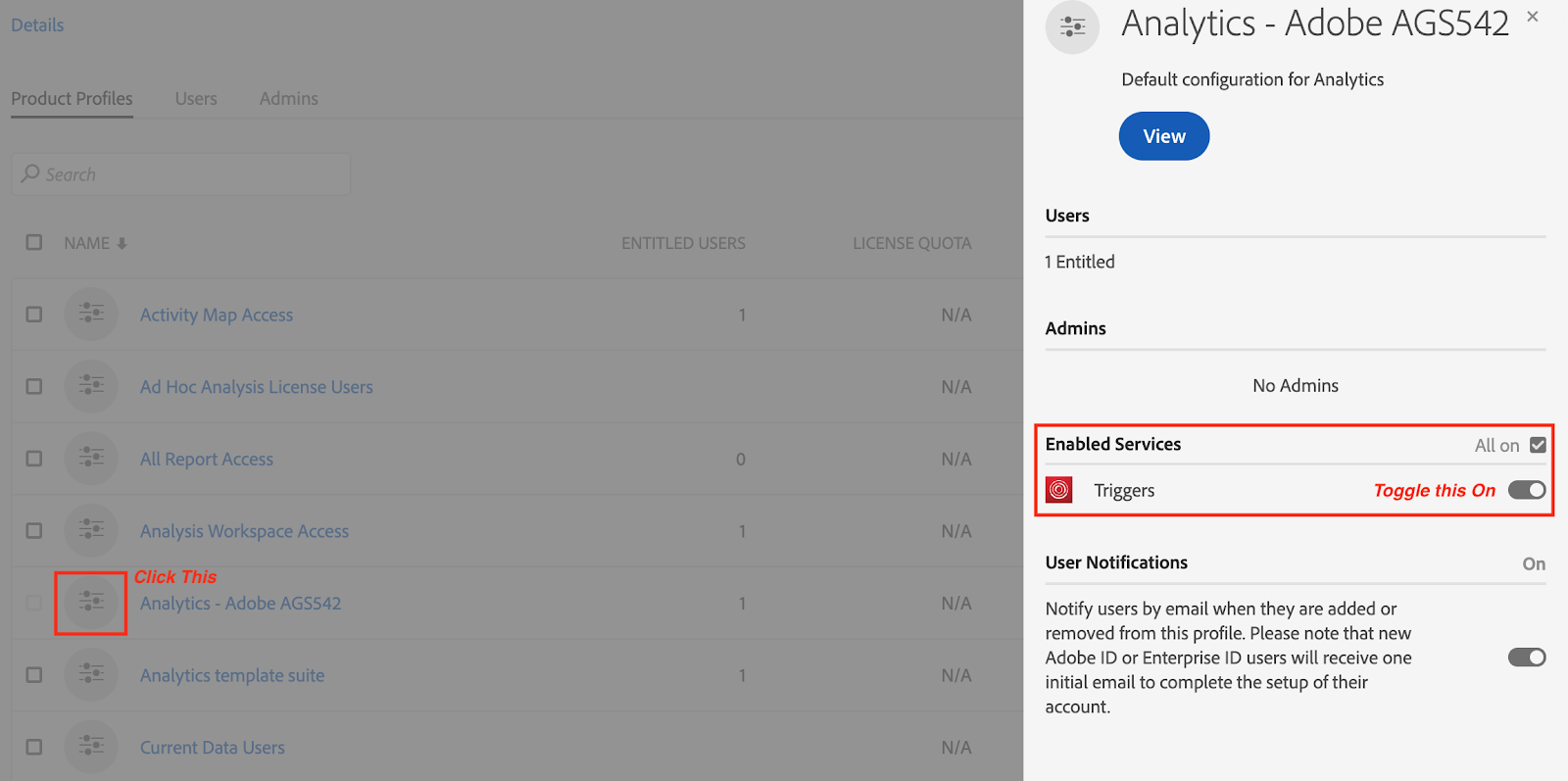This screenshot has width=1568, height=781.
Task: Close the Analytics - Adobe AGS542 panel
Action: [1533, 17]
